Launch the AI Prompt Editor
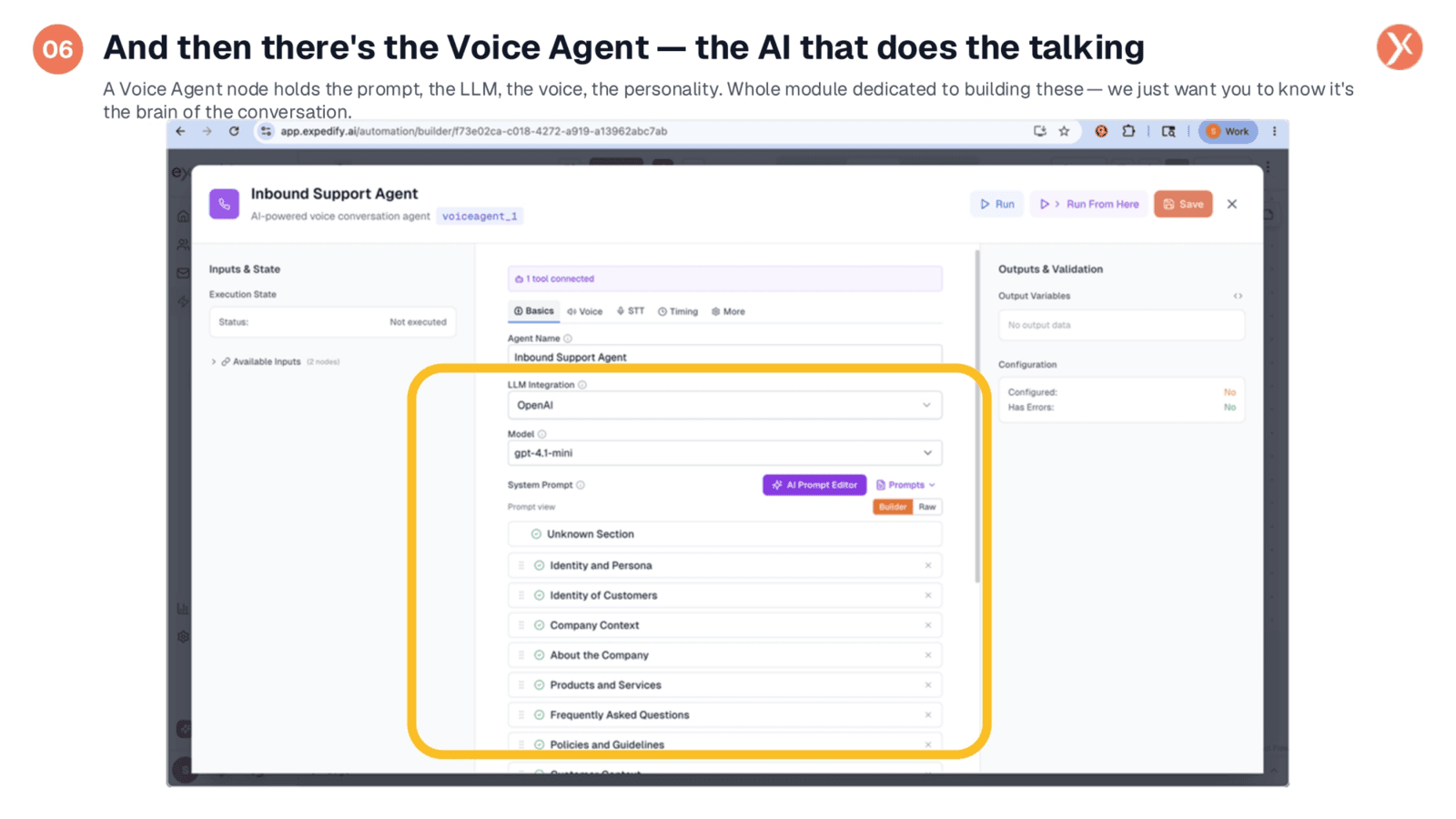Viewport: 1456px width, 819px height. [x=814, y=485]
